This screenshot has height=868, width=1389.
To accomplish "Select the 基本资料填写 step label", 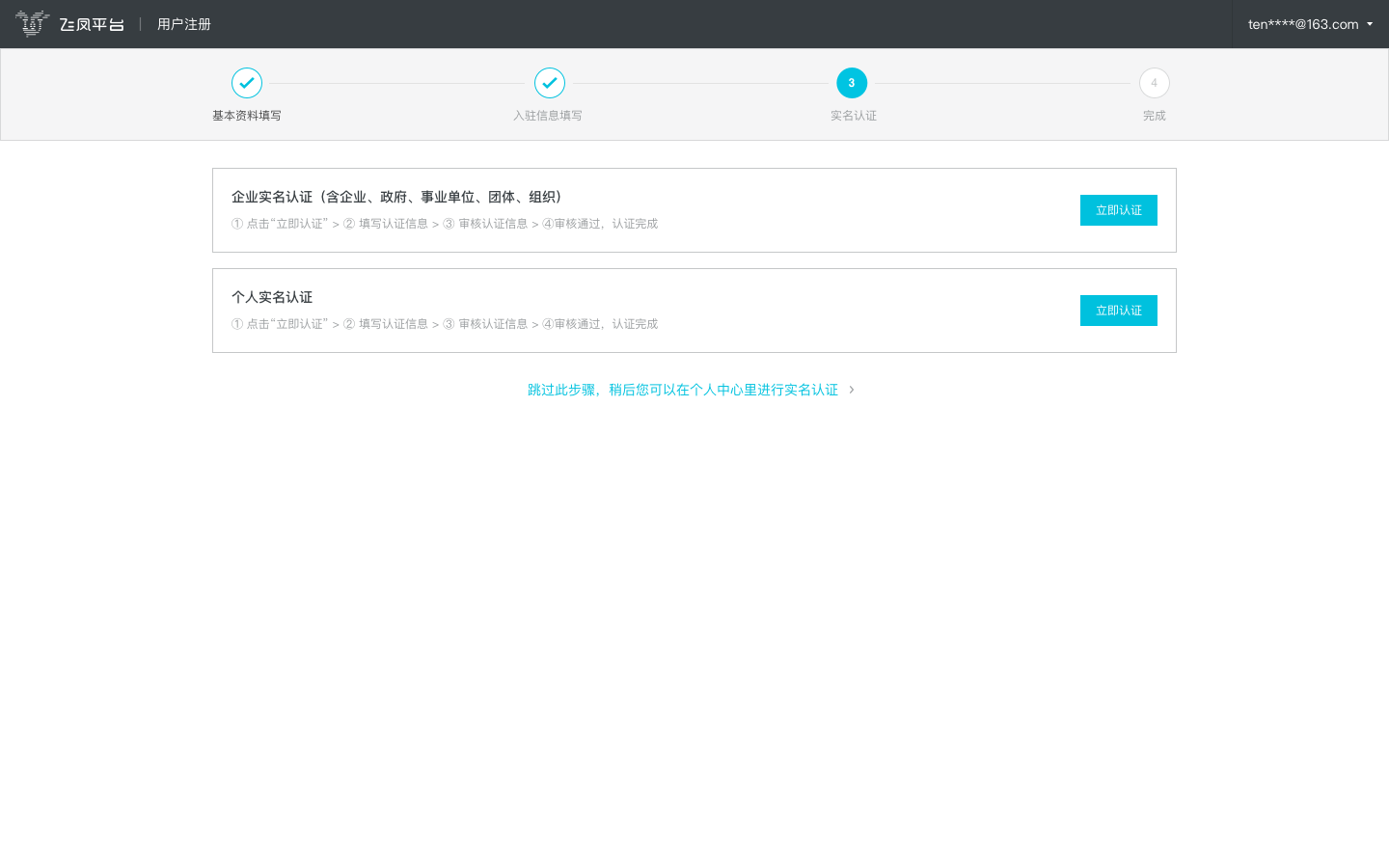I will 247,116.
